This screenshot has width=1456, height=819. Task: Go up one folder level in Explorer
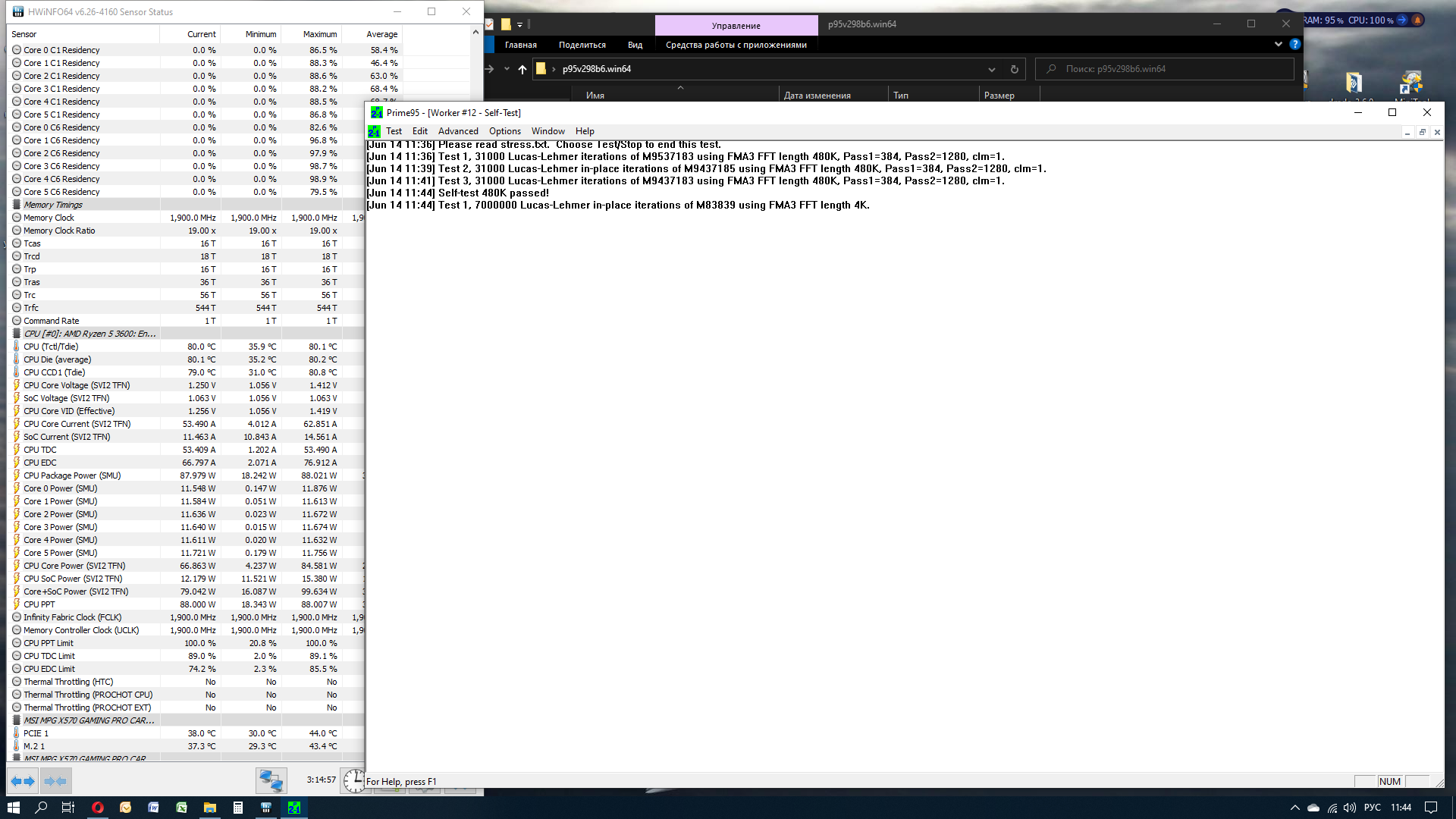522,69
